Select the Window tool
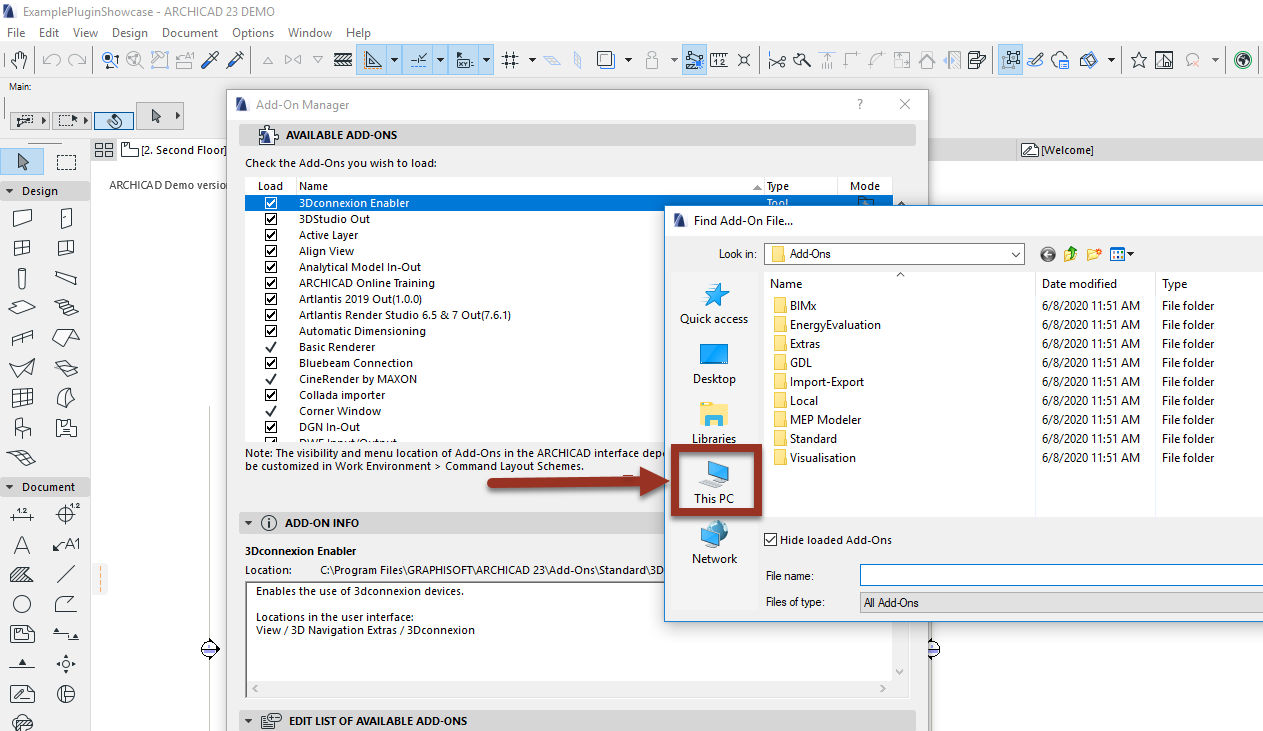The height and width of the screenshot is (731, 1263). (x=22, y=248)
